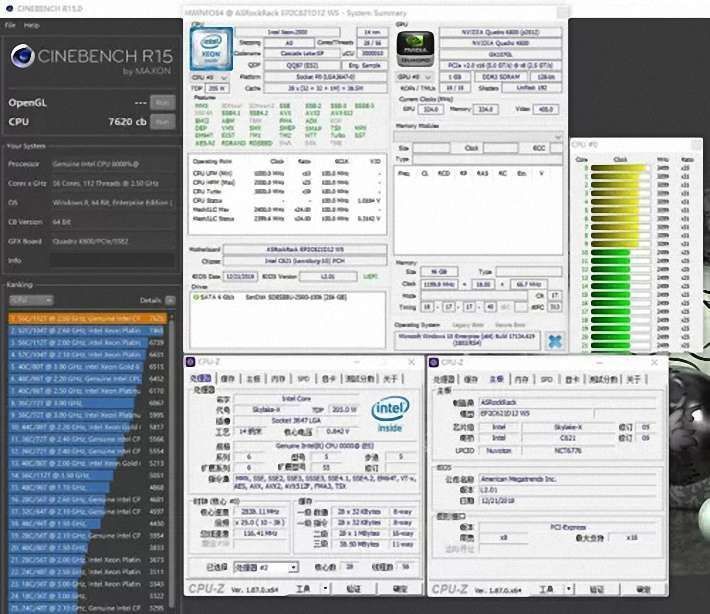Click the 确定 button in right CPU-Z
The image size is (710, 614).
[x=643, y=589]
